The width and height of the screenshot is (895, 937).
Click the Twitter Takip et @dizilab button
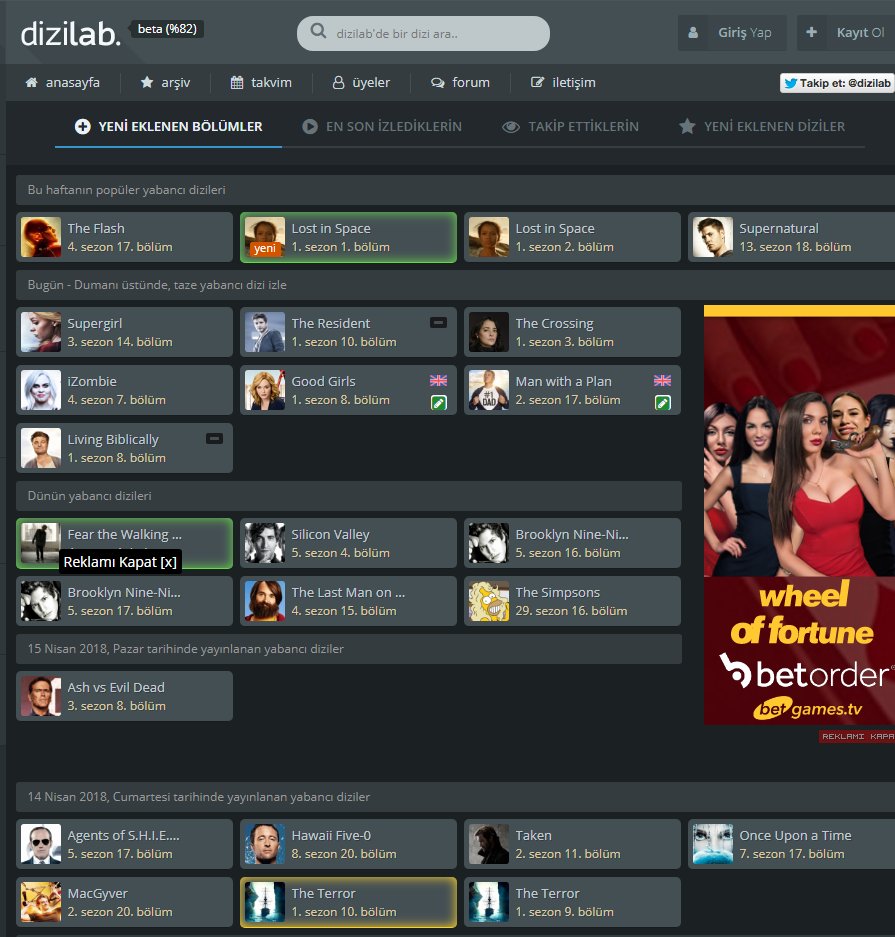point(837,83)
